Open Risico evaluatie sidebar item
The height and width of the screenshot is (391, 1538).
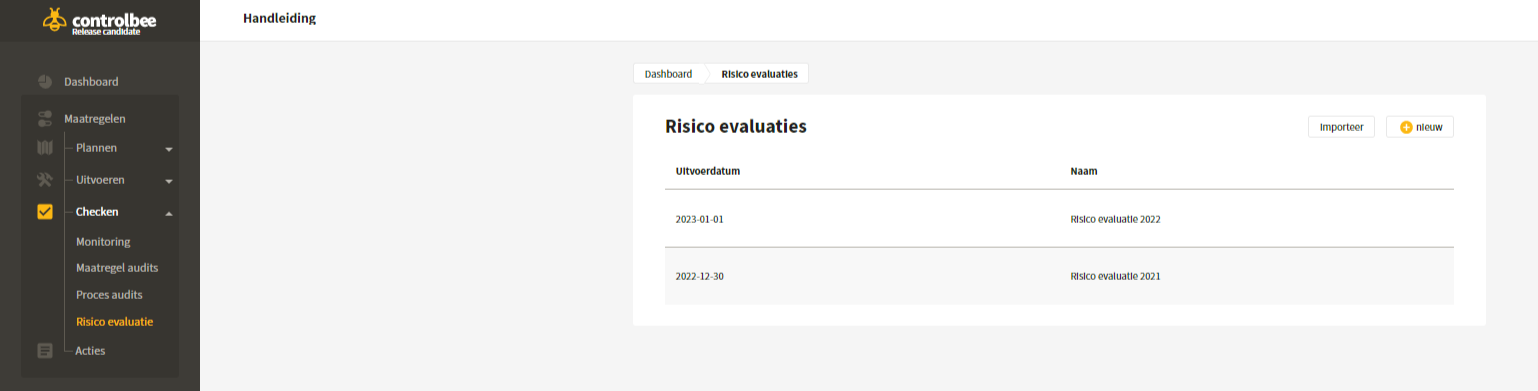[114, 322]
